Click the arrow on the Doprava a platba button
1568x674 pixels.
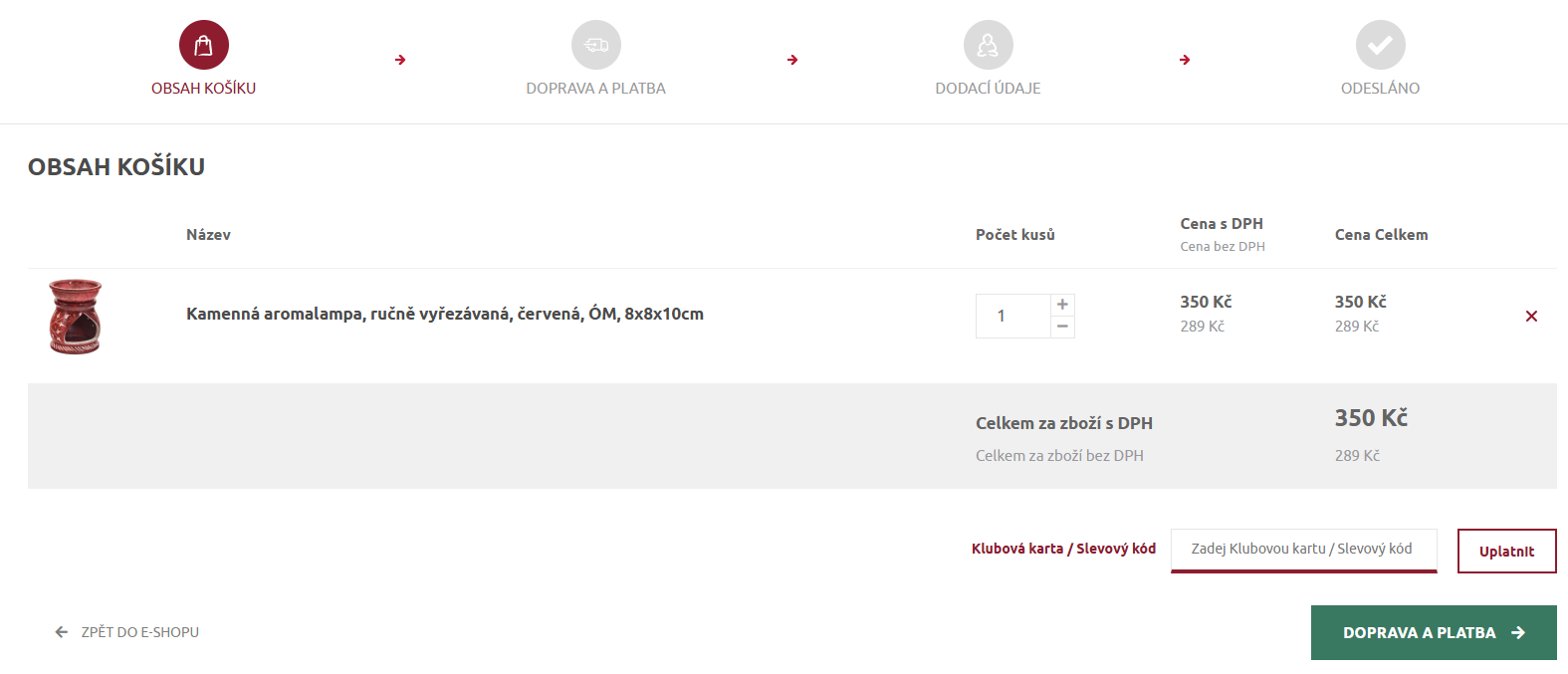[x=1518, y=633]
